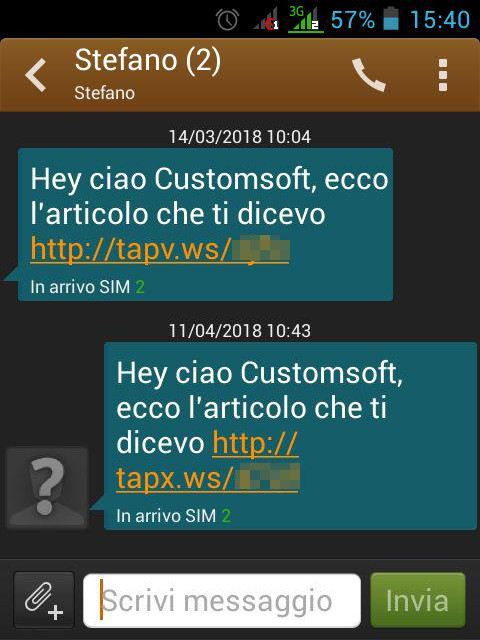The width and height of the screenshot is (480, 640).
Task: Call Stefano with the phone icon
Action: point(369,75)
